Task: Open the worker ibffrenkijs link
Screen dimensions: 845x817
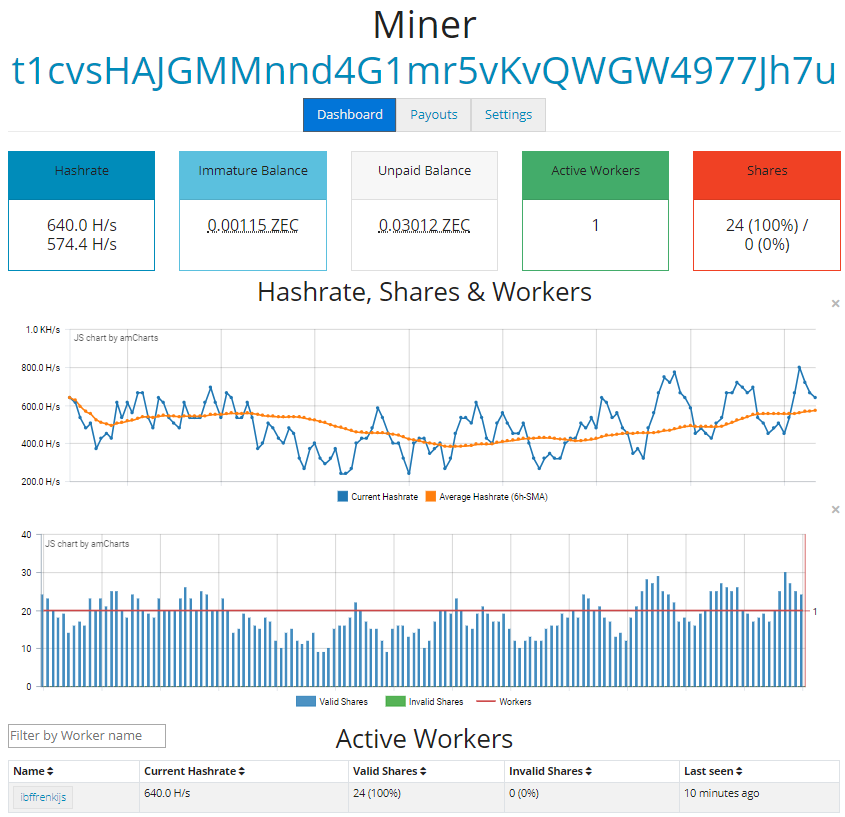Action: [43, 797]
